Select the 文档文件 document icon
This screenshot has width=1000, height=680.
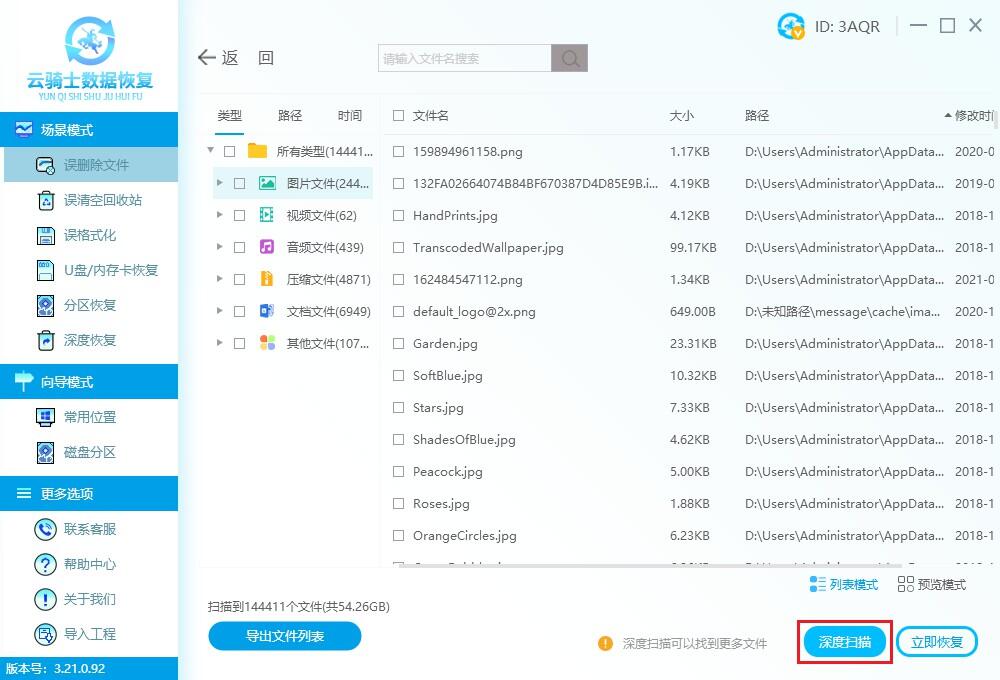pos(267,311)
